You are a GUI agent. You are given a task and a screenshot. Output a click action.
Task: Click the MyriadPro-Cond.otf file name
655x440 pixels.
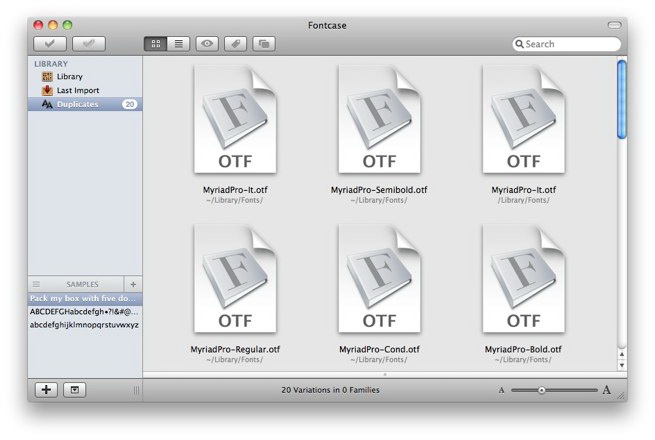tap(379, 349)
